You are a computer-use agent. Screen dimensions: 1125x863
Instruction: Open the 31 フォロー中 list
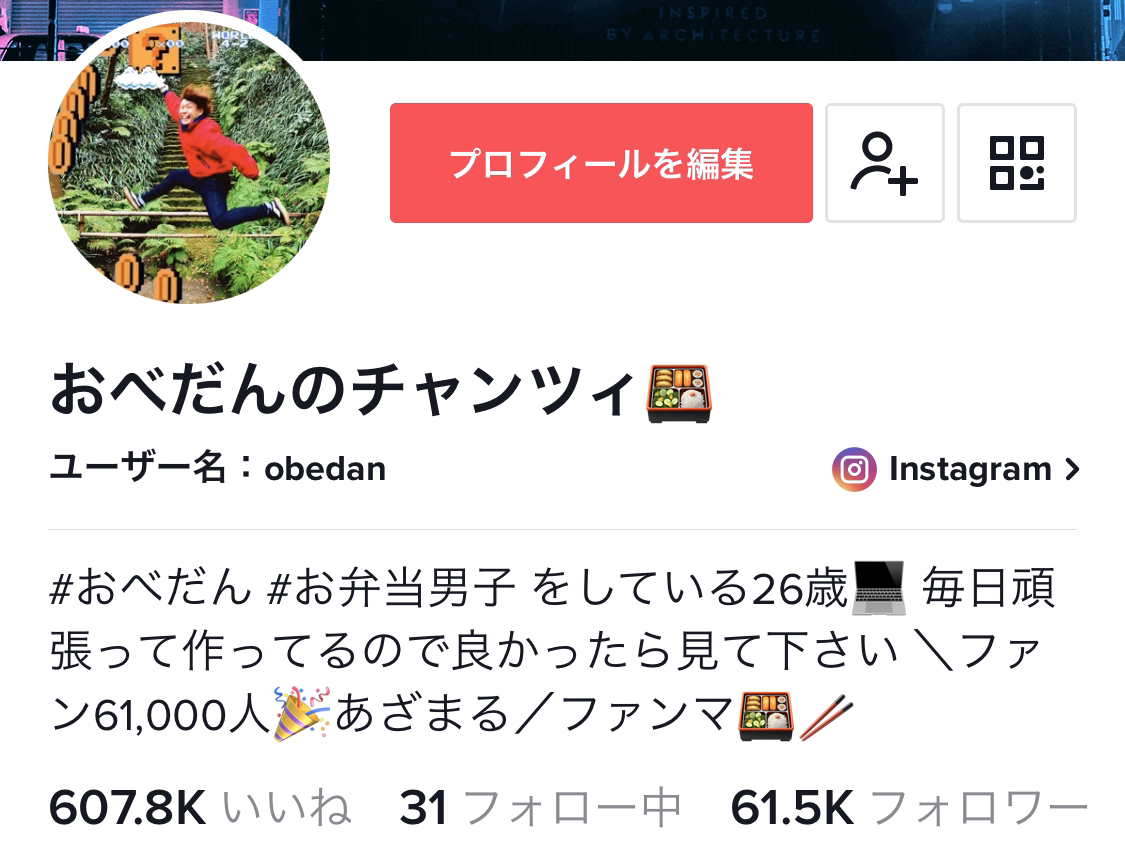[x=540, y=808]
